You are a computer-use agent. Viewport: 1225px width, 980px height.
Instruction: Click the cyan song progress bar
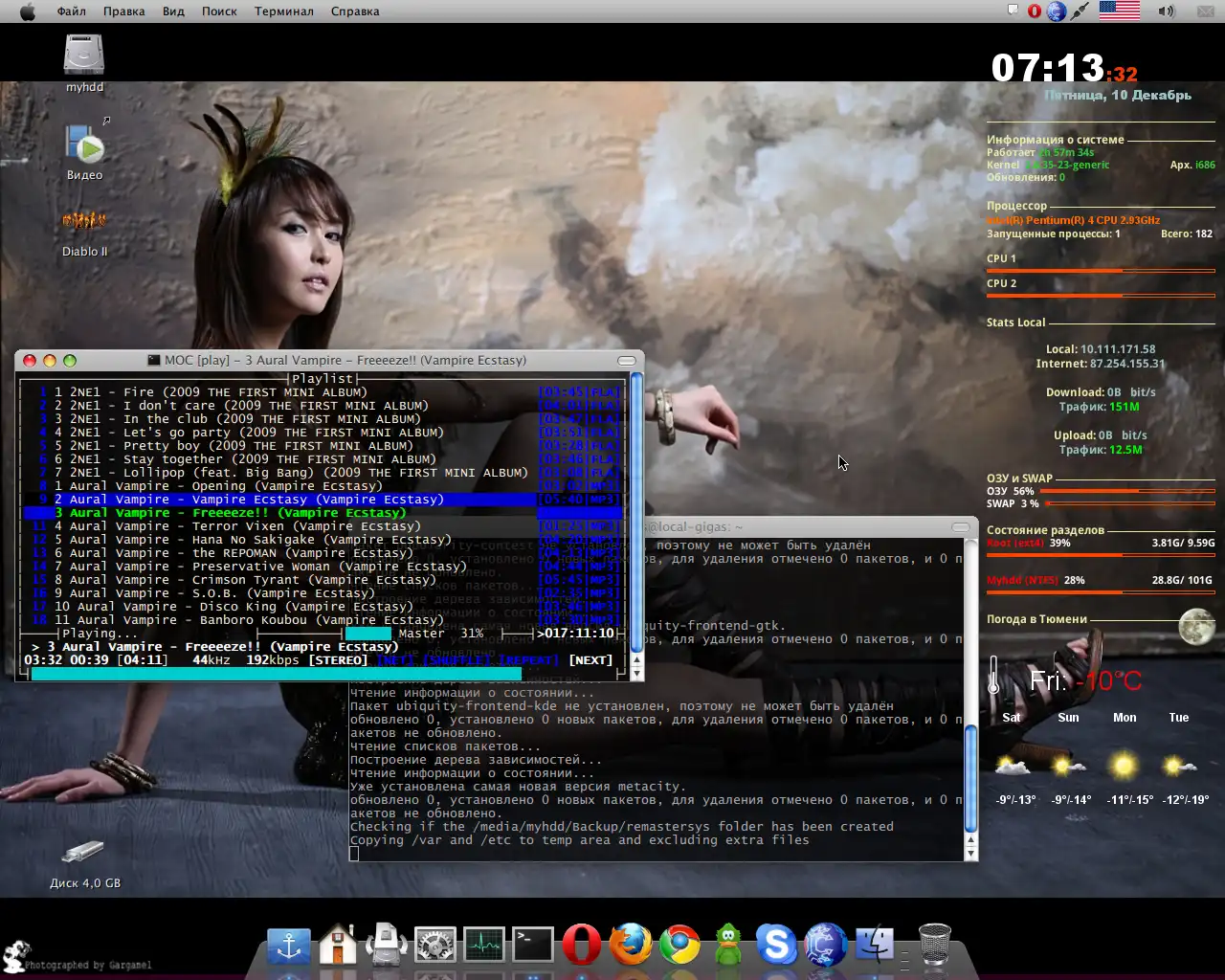276,674
